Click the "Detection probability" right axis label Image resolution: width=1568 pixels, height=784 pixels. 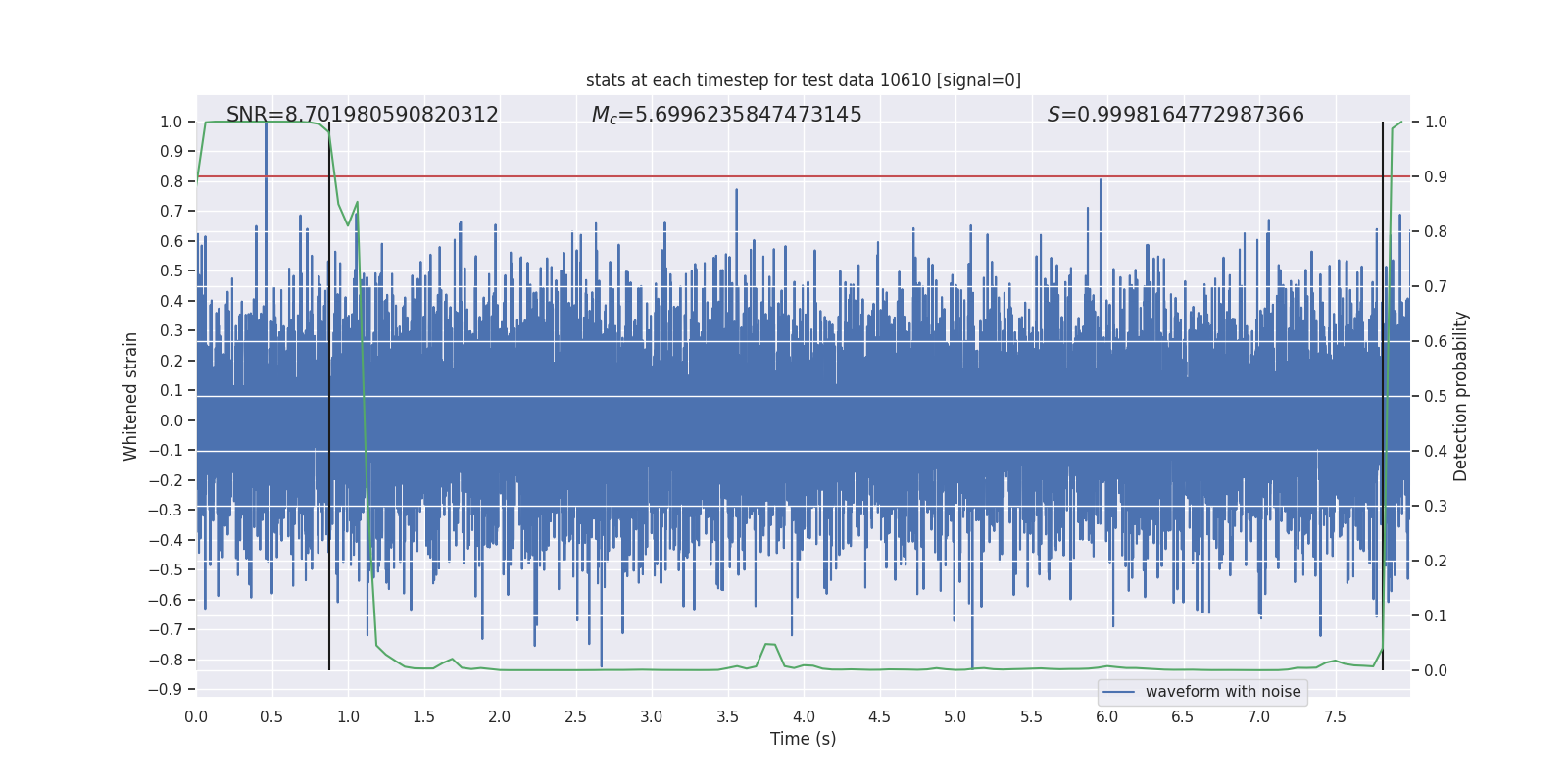pos(1460,396)
